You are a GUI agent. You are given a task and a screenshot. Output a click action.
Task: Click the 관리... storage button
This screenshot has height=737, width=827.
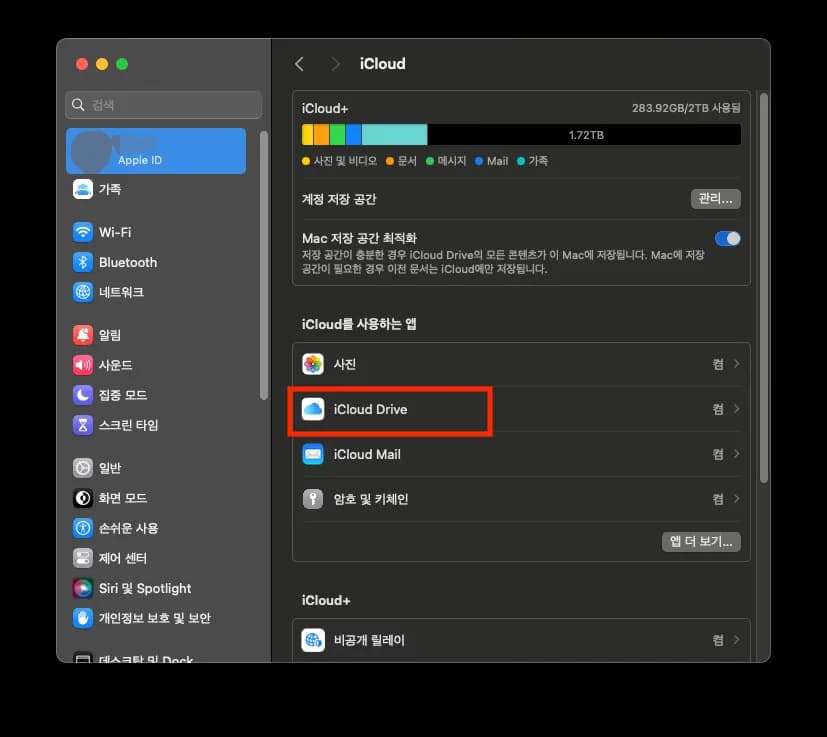pyautogui.click(x=715, y=197)
